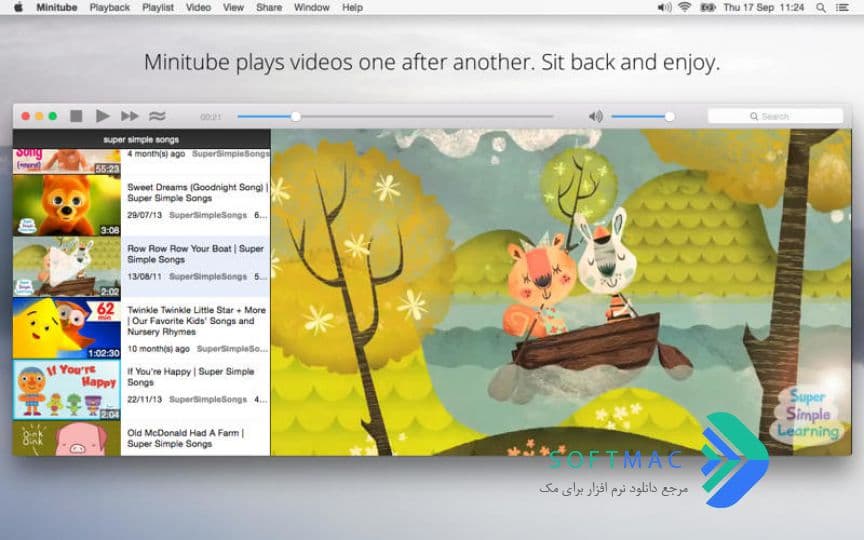
Task: Open the Window menu
Action: pyautogui.click(x=312, y=8)
